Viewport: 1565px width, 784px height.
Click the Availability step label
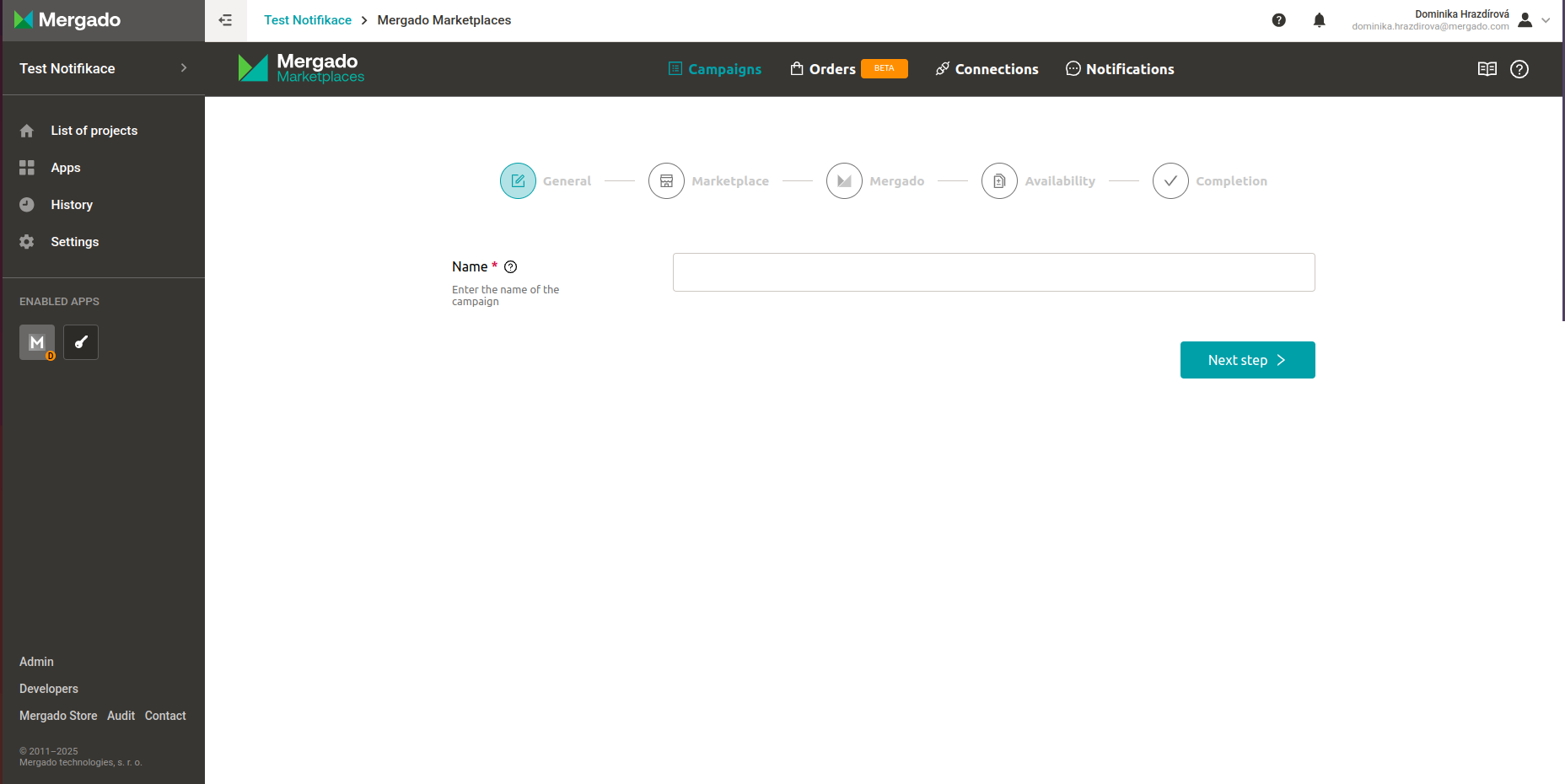1060,181
